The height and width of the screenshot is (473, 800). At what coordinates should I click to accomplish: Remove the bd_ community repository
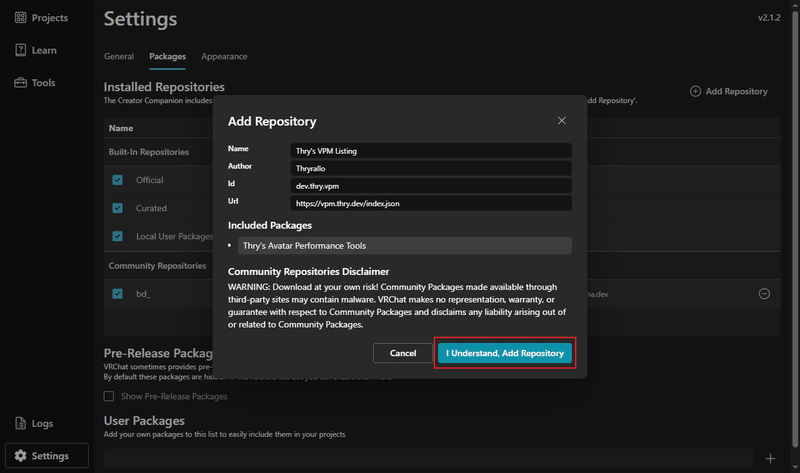(764, 293)
